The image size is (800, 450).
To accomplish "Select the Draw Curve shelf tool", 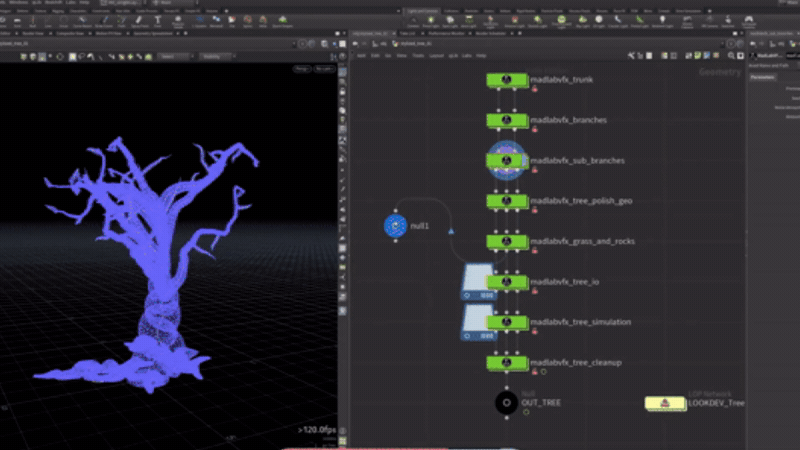I will [104, 22].
